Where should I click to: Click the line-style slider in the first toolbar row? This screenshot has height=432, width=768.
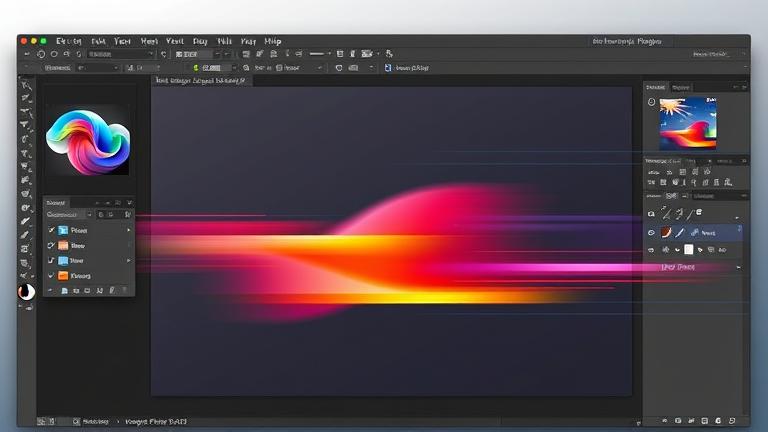(x=317, y=54)
